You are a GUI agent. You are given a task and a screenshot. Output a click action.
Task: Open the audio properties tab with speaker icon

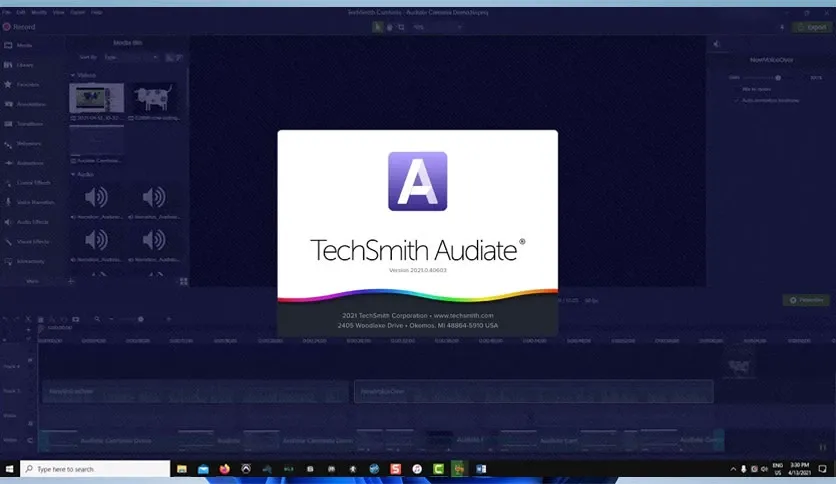point(717,44)
